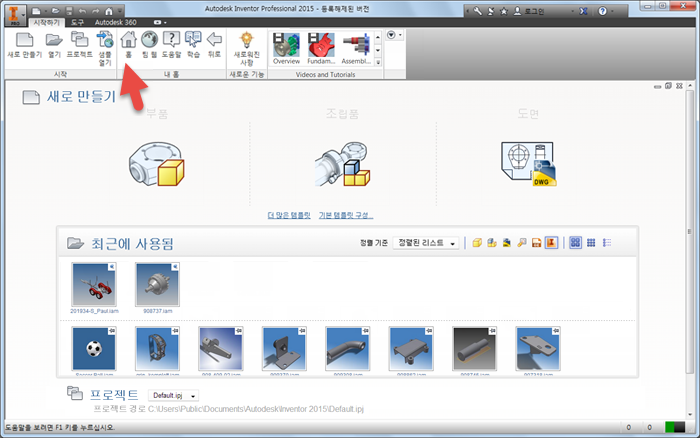Click the 새로 만들기 ribbon button

(25, 45)
